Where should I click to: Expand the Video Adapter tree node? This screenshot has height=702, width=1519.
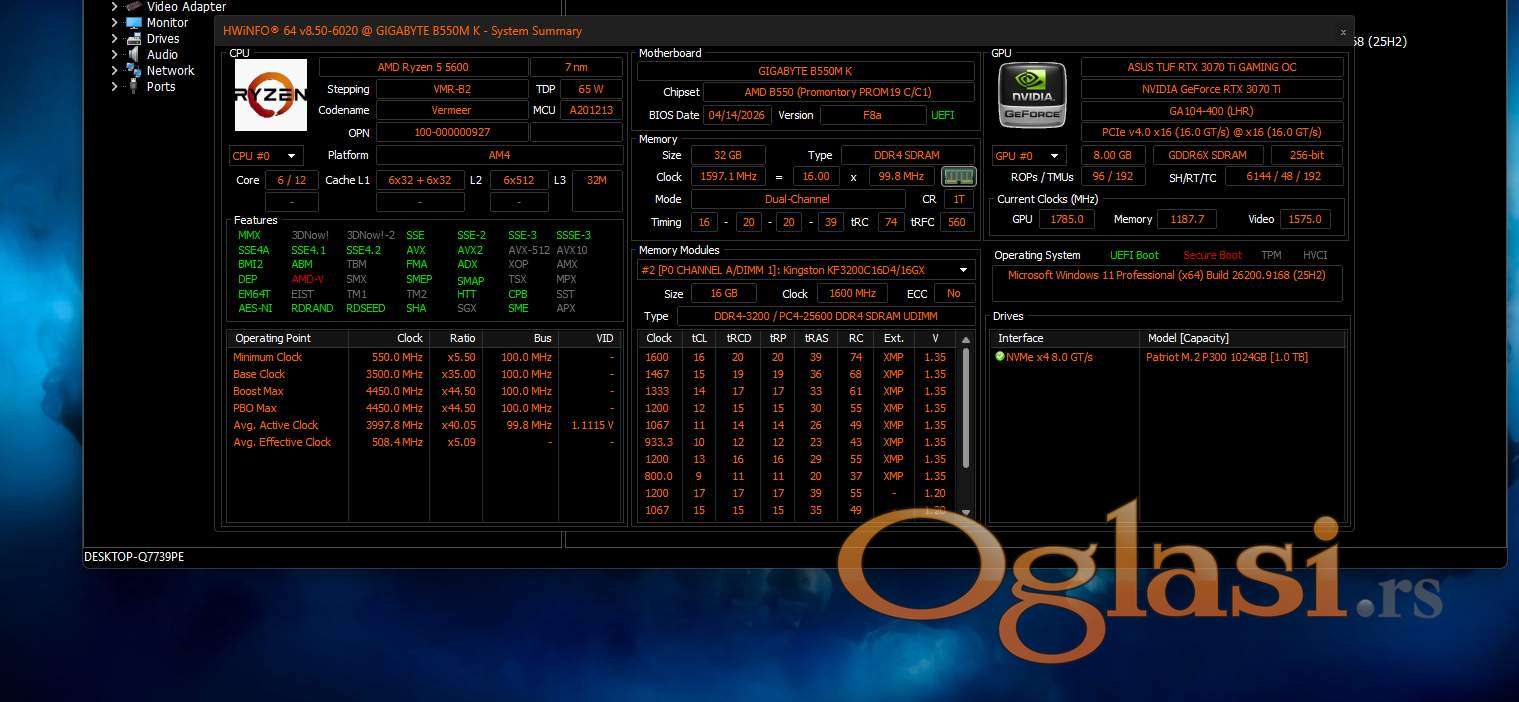click(114, 6)
